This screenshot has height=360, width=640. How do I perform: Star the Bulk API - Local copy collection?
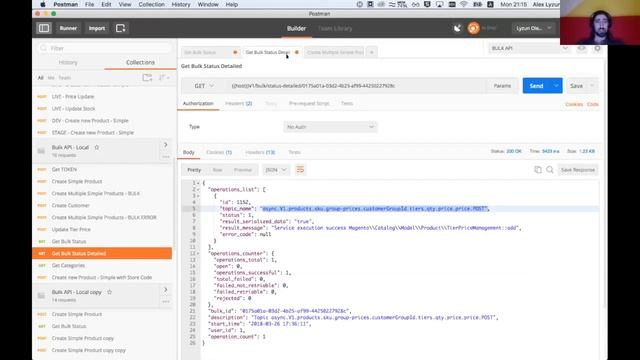click(109, 292)
